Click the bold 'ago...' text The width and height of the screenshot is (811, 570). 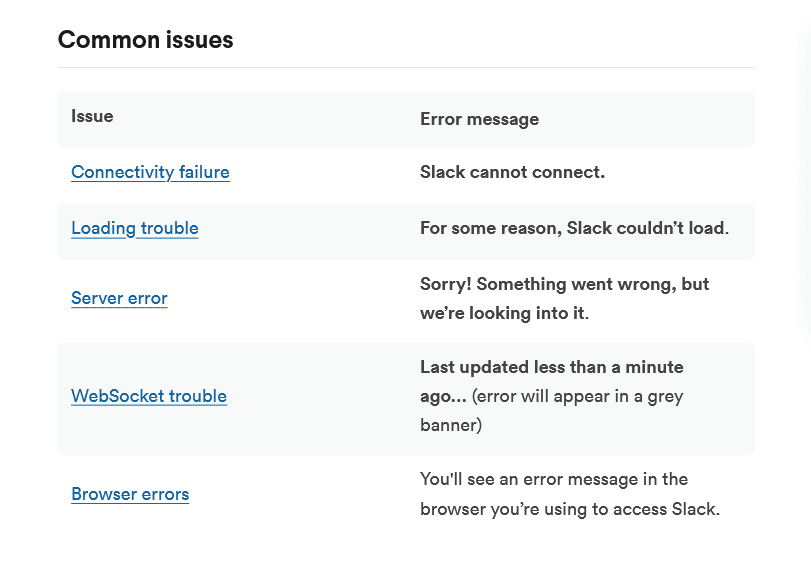(443, 396)
